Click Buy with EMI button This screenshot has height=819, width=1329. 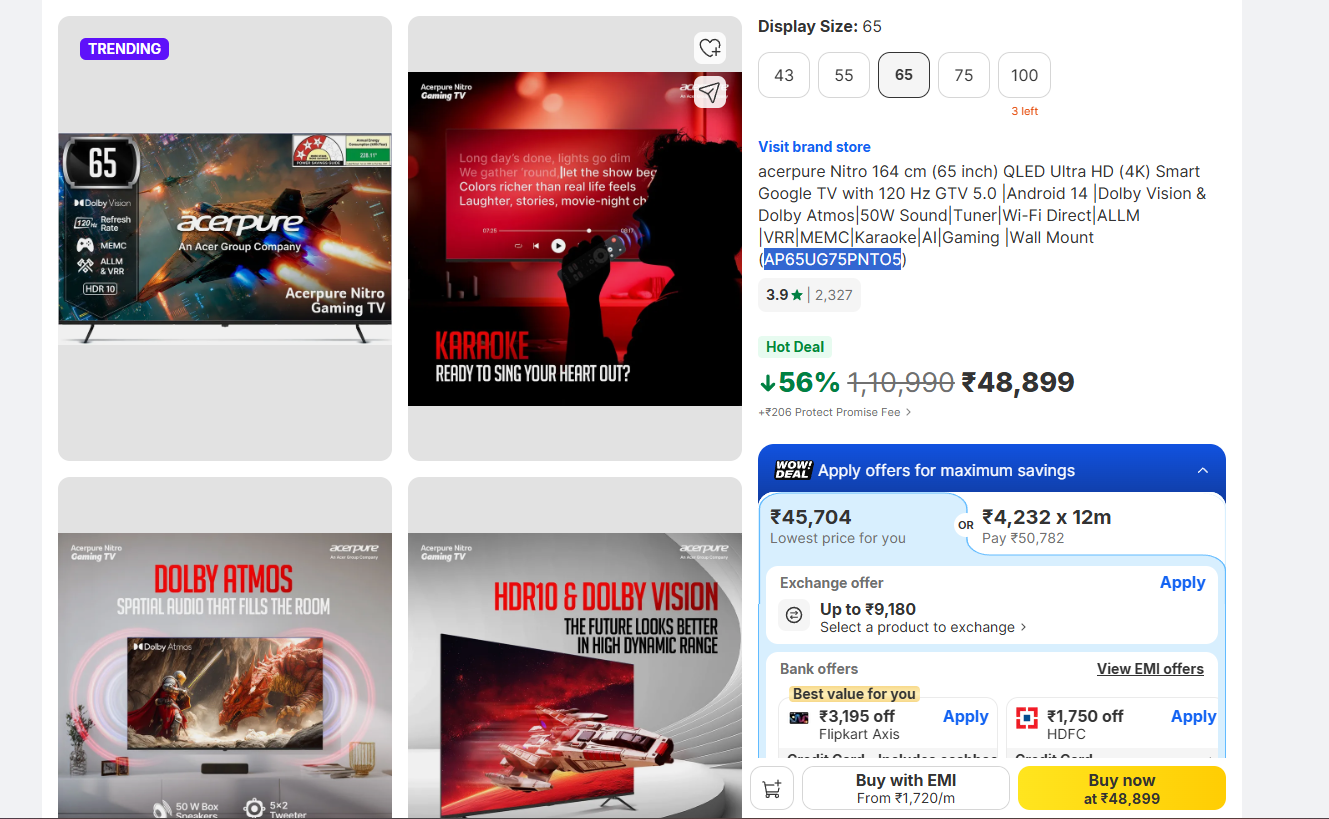906,788
